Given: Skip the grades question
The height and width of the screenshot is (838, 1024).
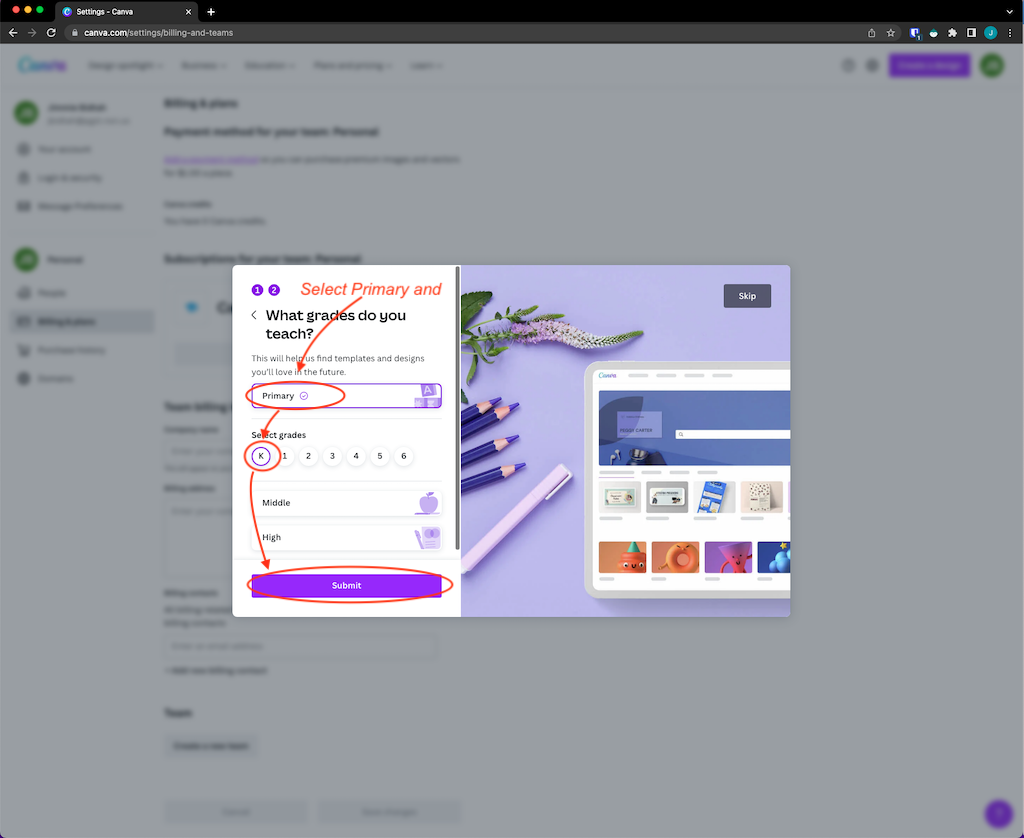Looking at the screenshot, I should click(x=747, y=296).
